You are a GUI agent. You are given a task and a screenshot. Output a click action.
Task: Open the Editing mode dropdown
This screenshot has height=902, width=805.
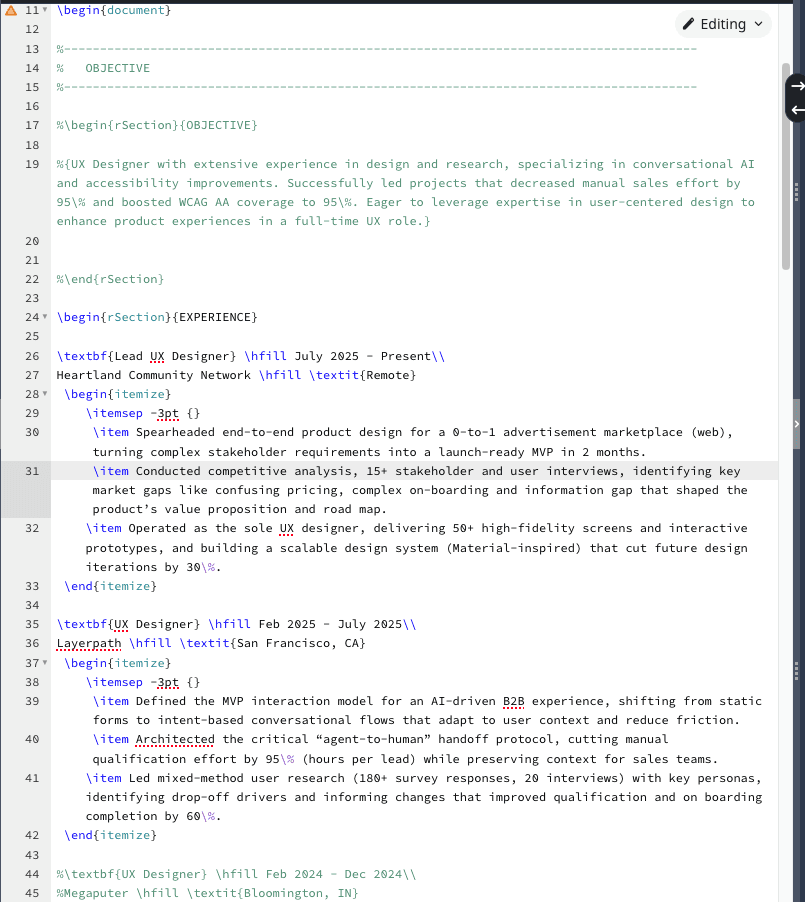pos(757,23)
